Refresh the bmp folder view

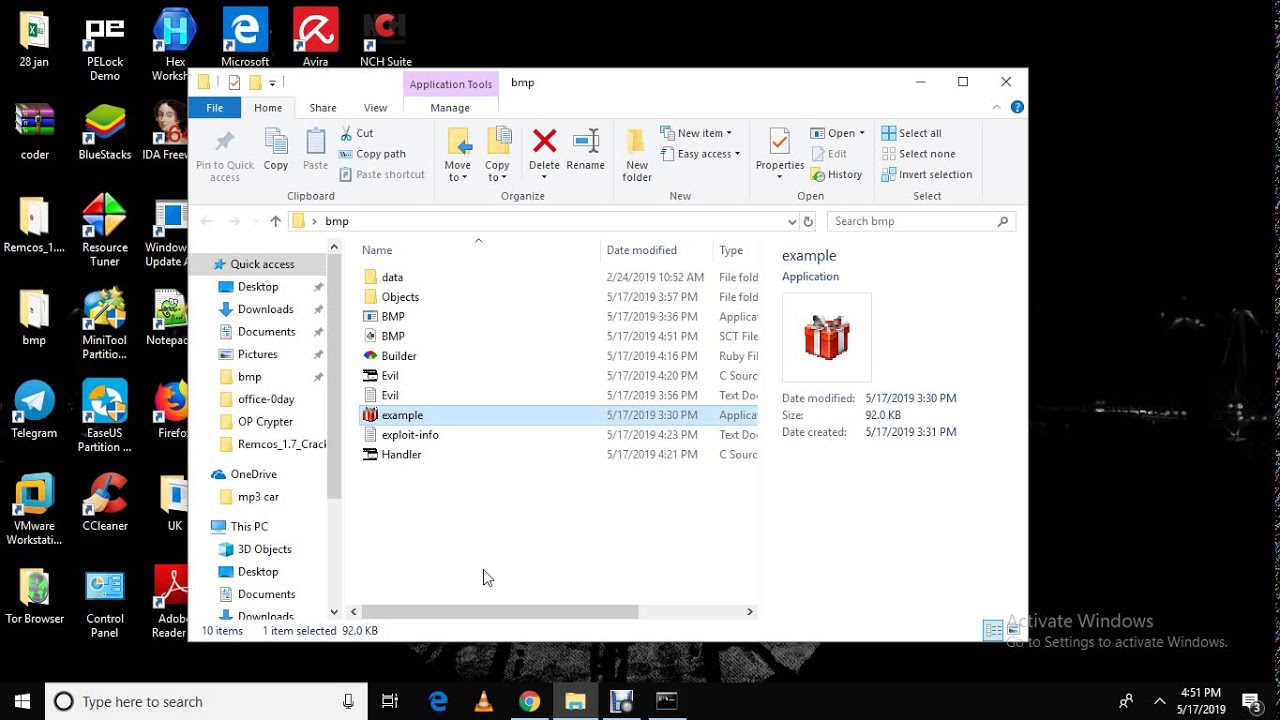pos(808,221)
